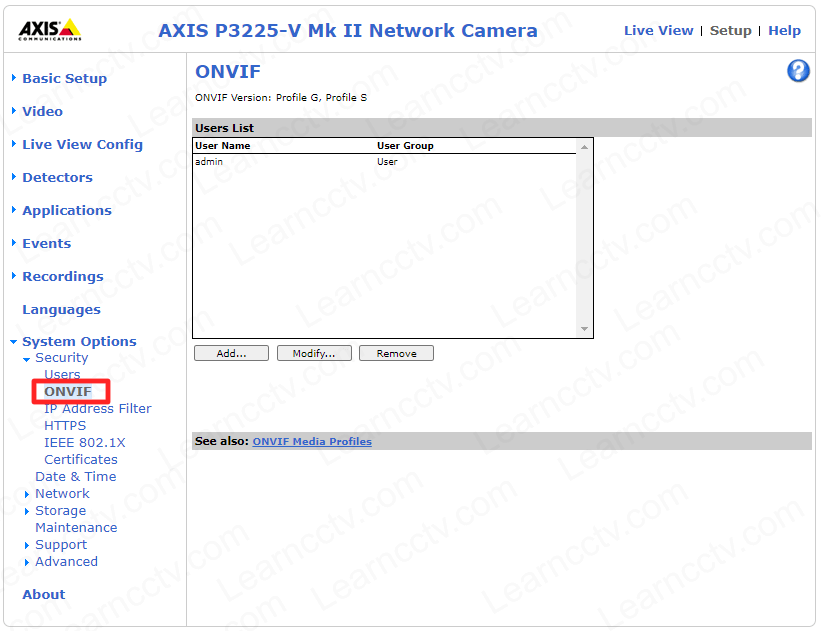Viewport: 823px width, 631px height.
Task: Expand the Basic Setup menu section
Action: click(64, 79)
